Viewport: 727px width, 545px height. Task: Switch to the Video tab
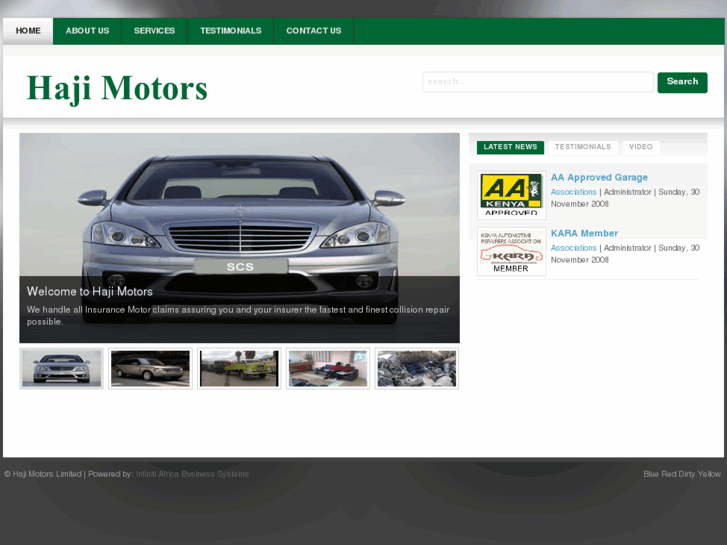(641, 147)
